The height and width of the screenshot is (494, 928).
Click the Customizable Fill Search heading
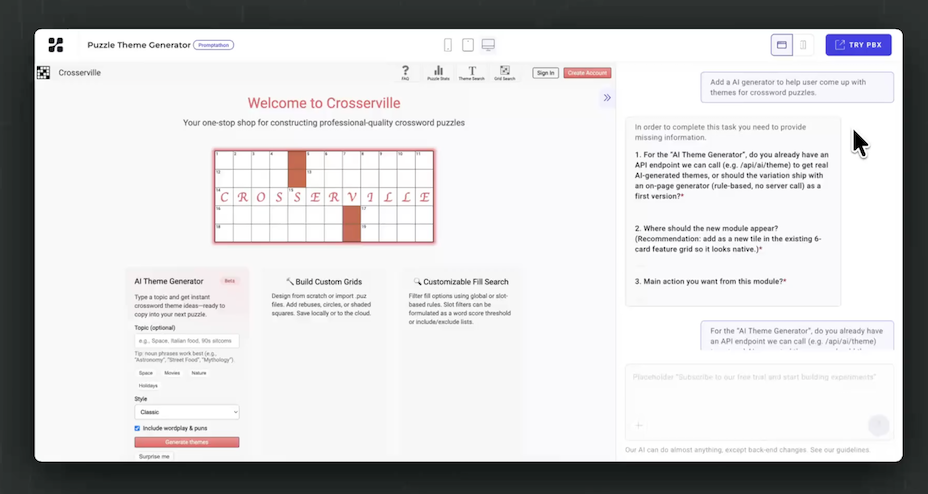click(x=460, y=282)
